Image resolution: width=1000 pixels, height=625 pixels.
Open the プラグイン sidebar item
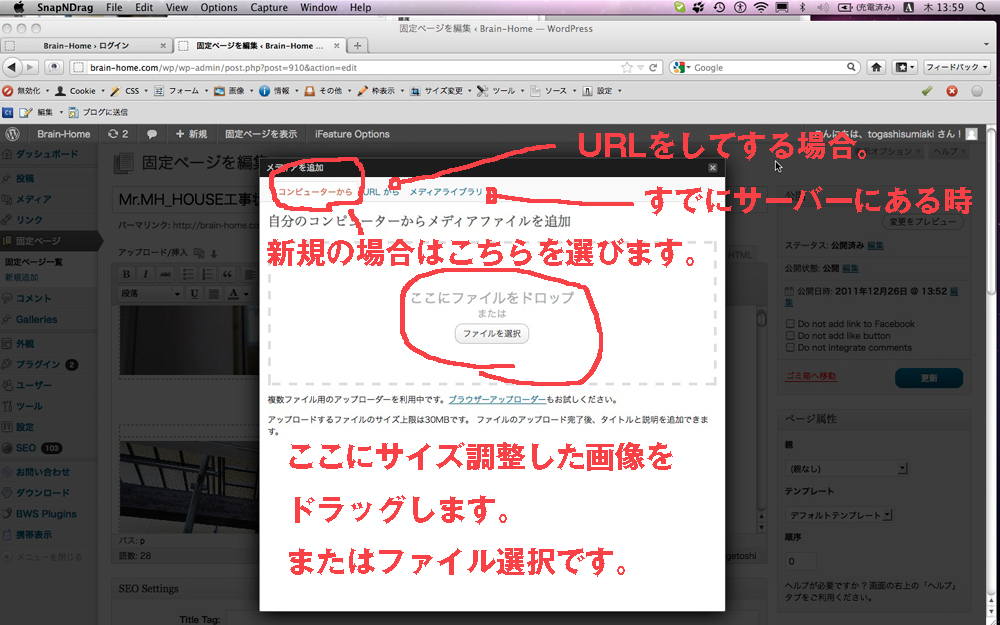(38, 365)
